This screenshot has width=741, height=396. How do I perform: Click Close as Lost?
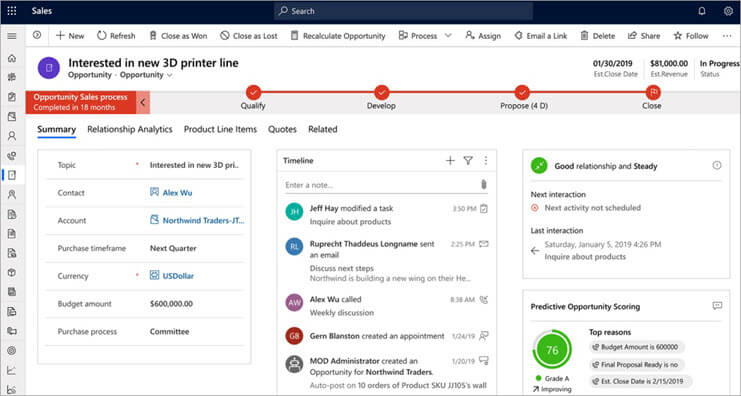click(x=249, y=36)
